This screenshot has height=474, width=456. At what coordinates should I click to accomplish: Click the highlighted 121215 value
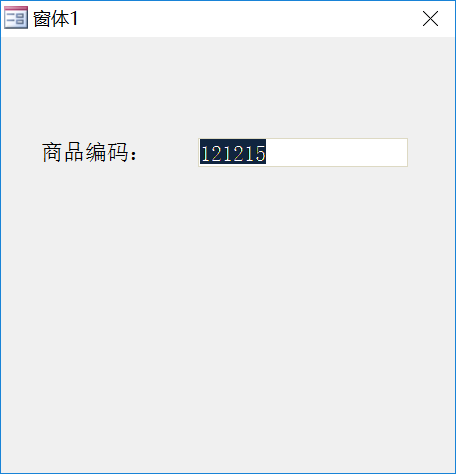tap(233, 152)
